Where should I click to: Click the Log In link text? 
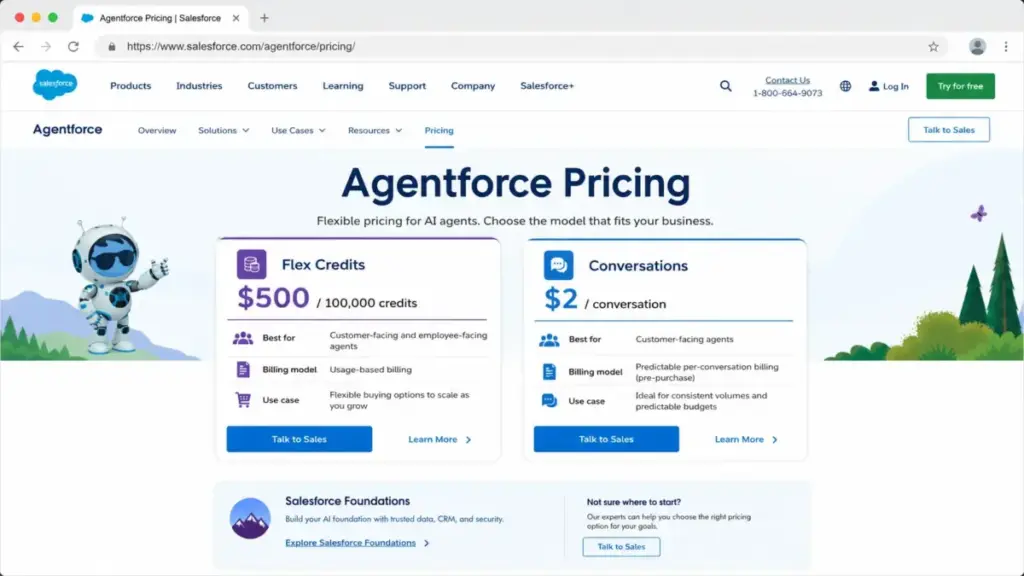point(895,86)
